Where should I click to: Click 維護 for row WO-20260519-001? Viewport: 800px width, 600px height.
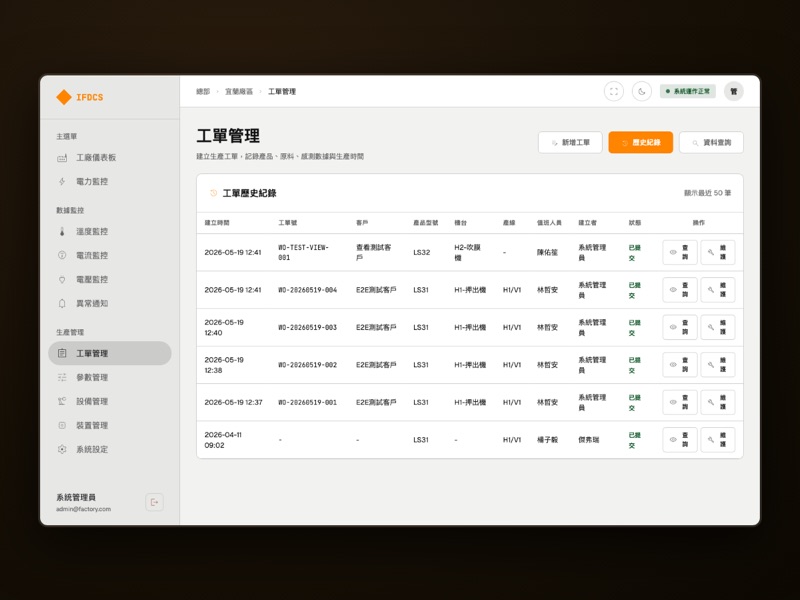(x=718, y=403)
